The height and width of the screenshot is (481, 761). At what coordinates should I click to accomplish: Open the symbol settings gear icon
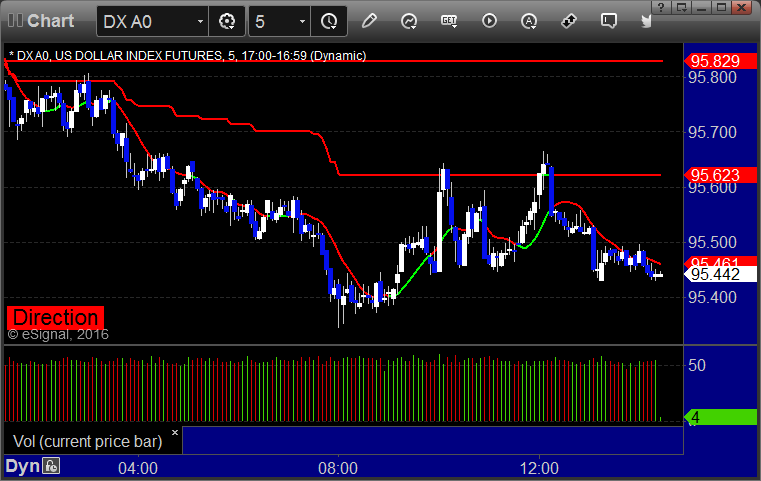(x=227, y=21)
